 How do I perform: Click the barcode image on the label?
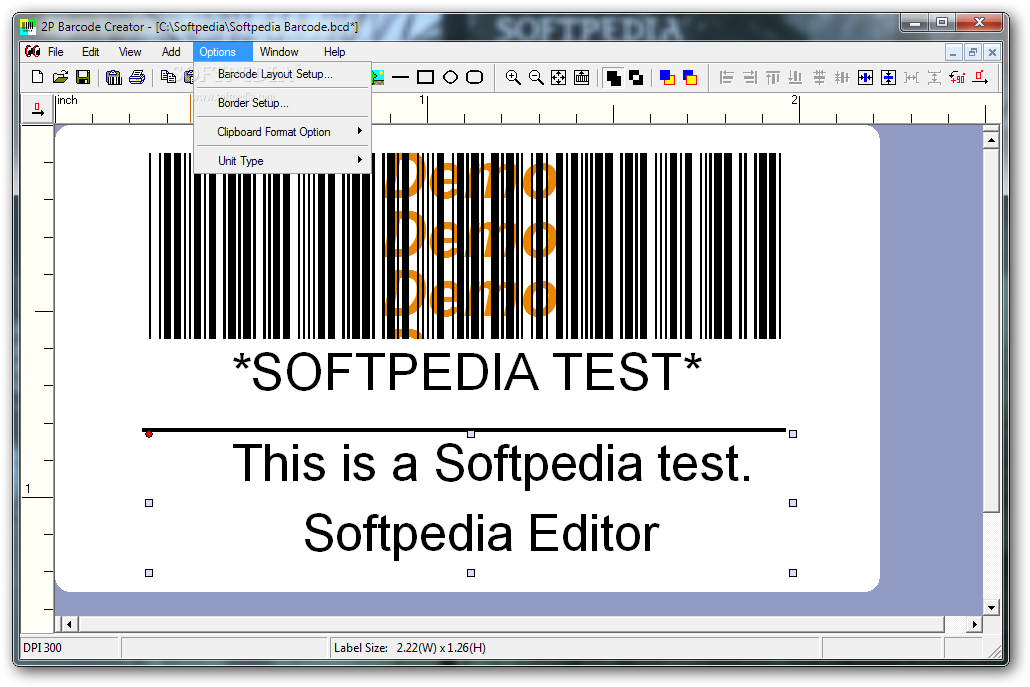[x=465, y=246]
